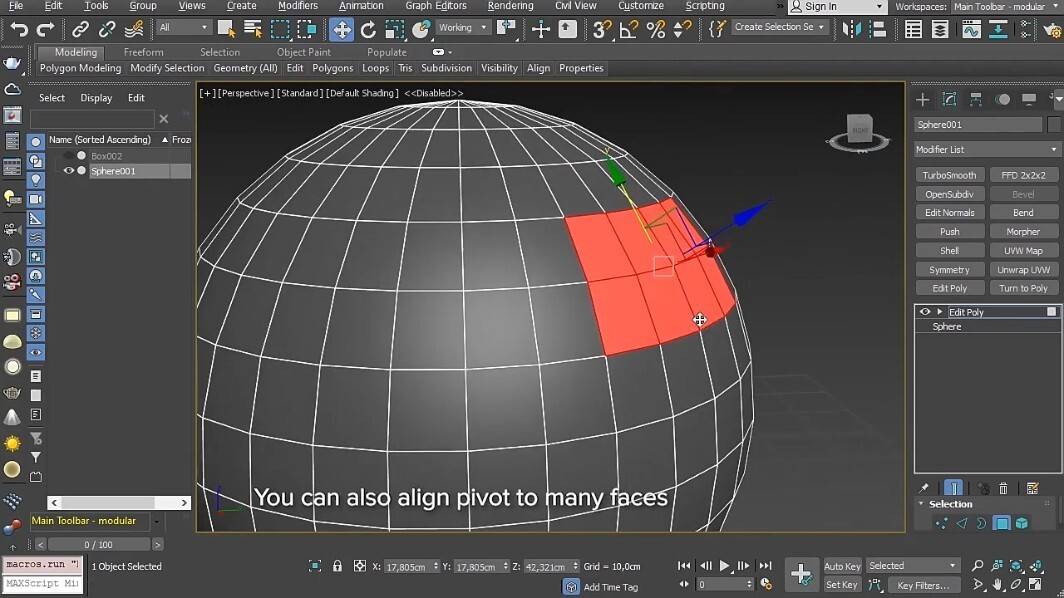This screenshot has height=598, width=1064.
Task: Click the Zoom Extents icon at bottom right
Action: 1016,566
